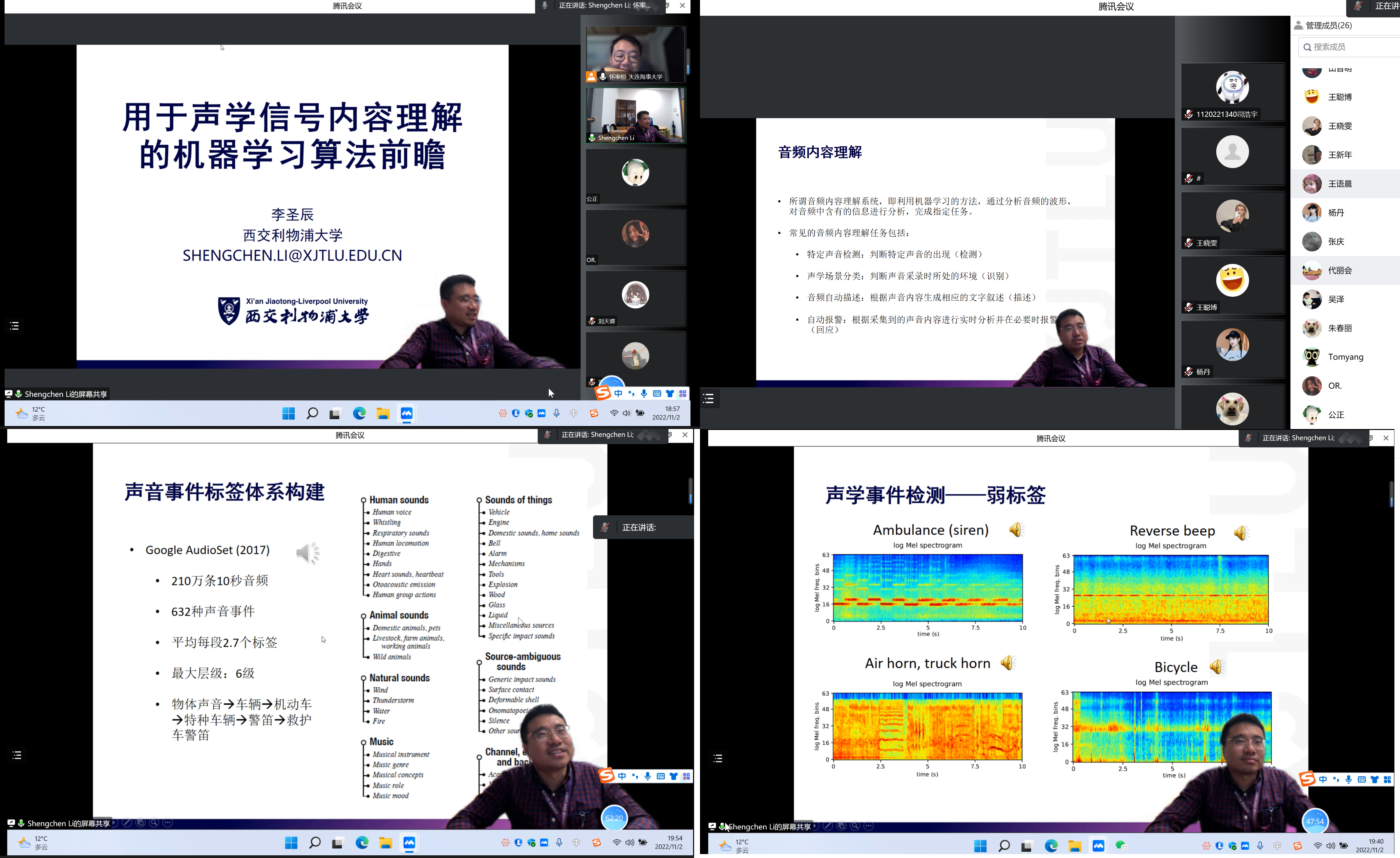
Task: Click the Bicycle spectrogram speaker icon
Action: point(1217,667)
